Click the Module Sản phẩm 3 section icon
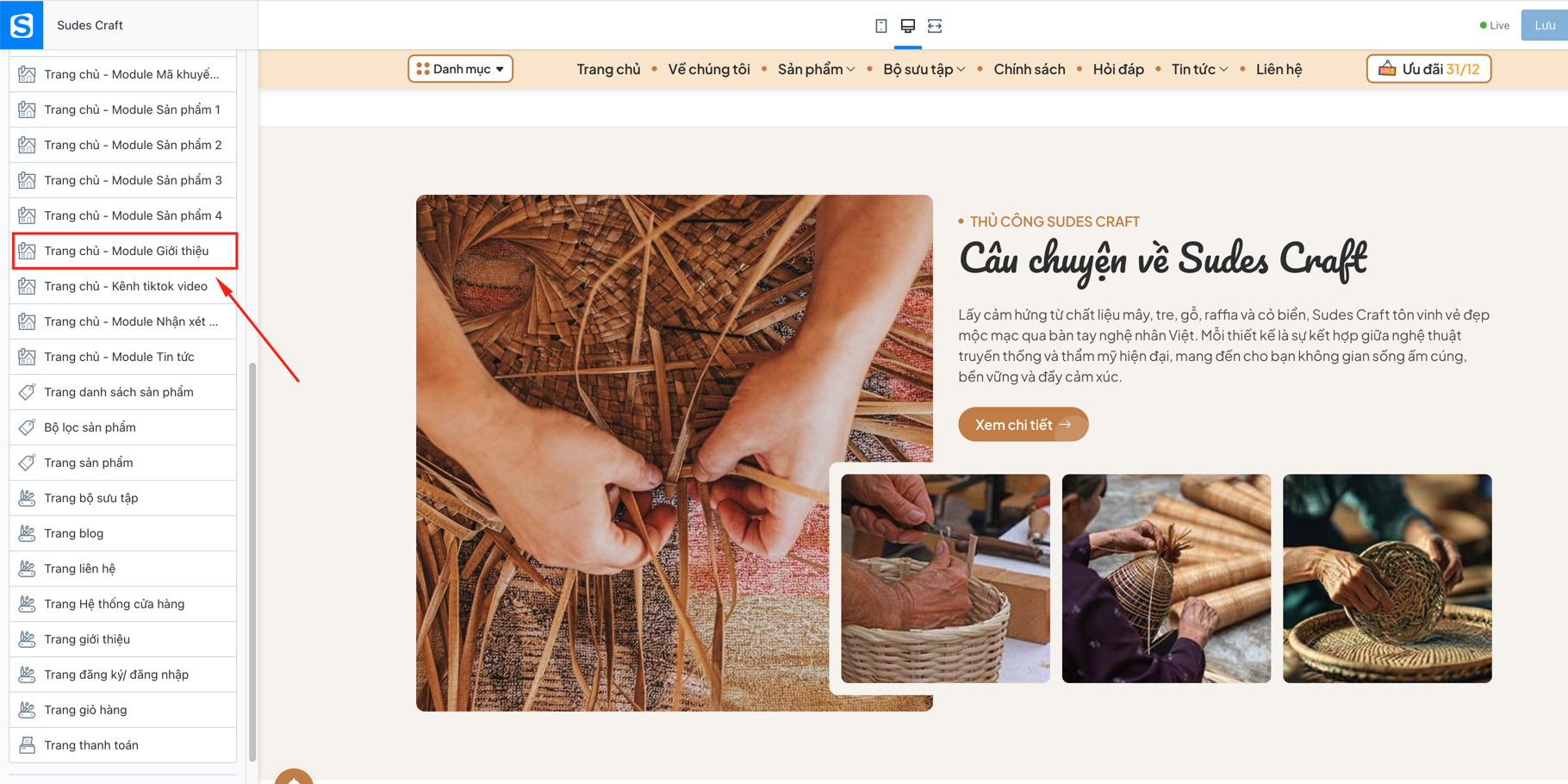1568x784 pixels. pyautogui.click(x=28, y=180)
